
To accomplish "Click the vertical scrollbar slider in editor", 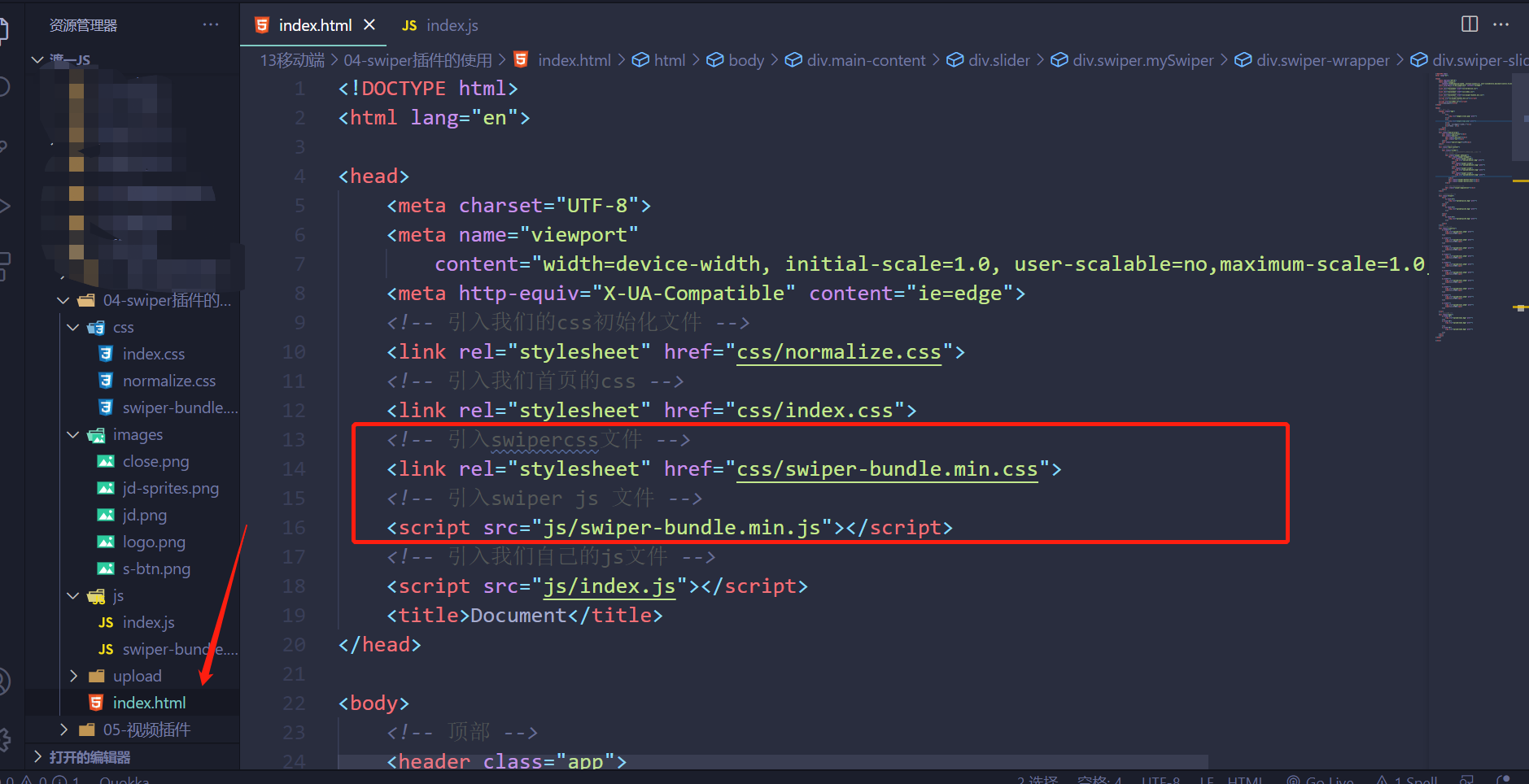I will [x=1520, y=116].
